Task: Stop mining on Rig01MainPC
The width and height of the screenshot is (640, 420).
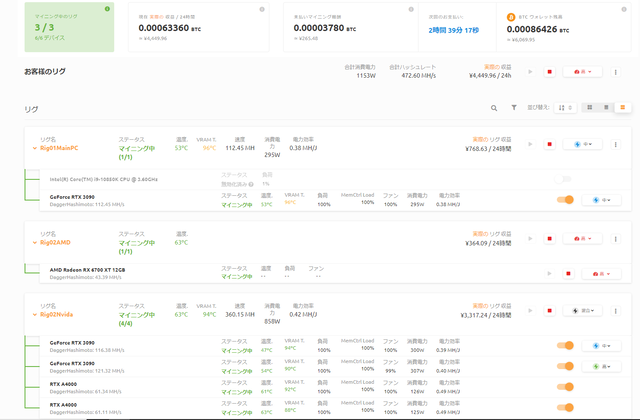Action: click(x=549, y=144)
